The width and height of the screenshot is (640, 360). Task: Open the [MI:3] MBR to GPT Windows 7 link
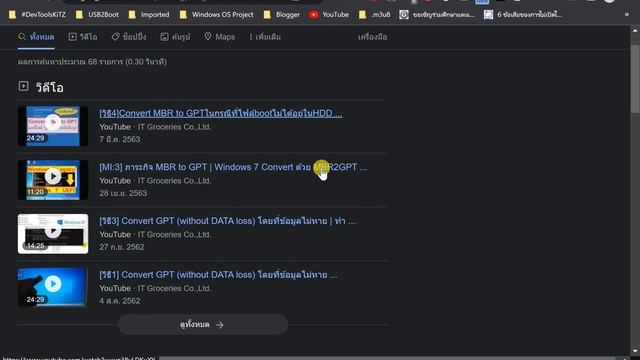[233, 167]
